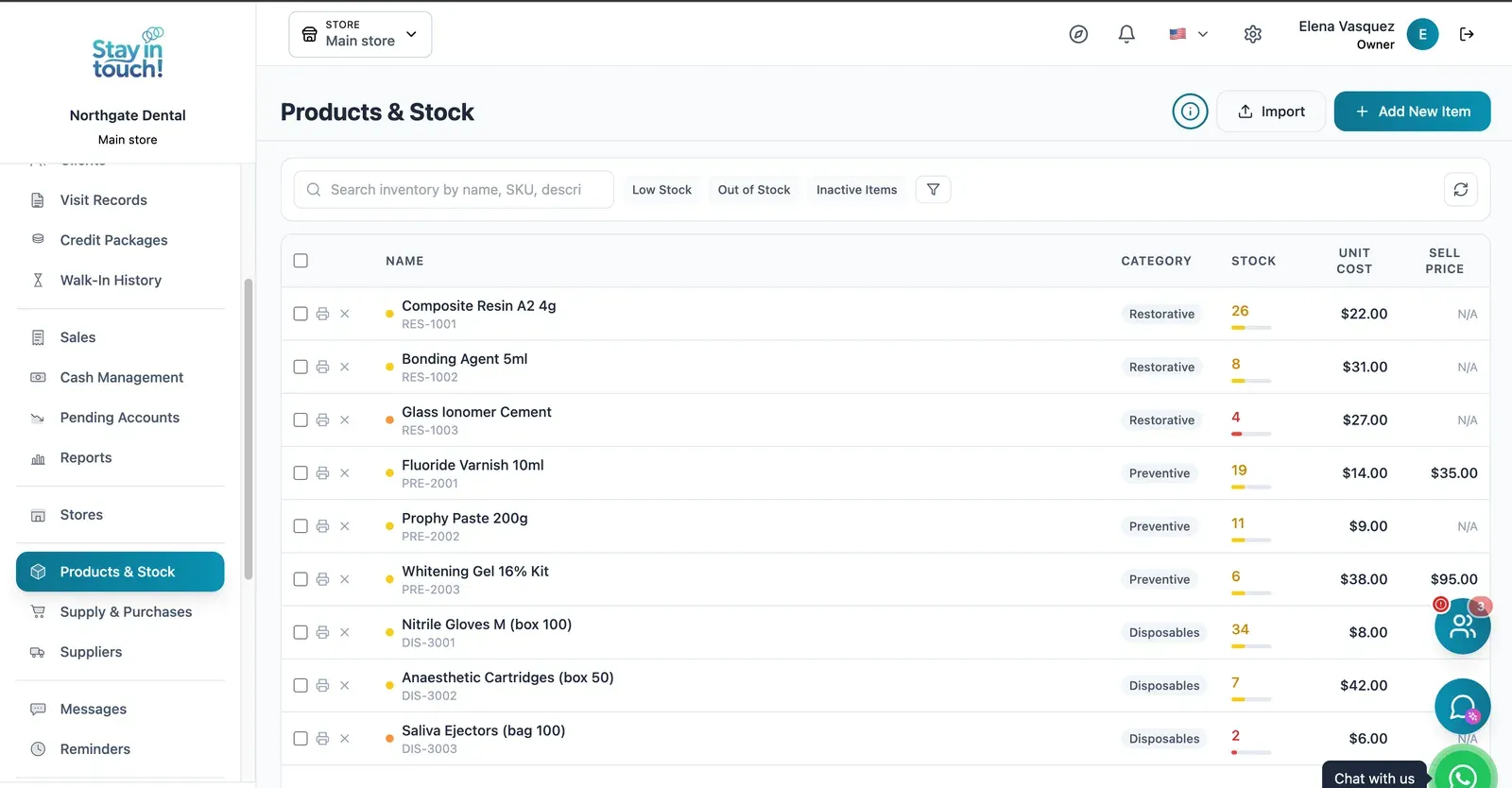Click the Stay in touch logo
Viewport: 1512px width, 788px height.
[x=128, y=53]
